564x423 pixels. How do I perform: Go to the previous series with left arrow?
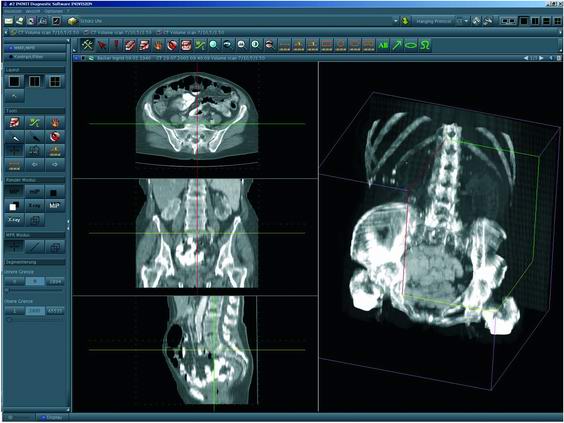point(526,58)
